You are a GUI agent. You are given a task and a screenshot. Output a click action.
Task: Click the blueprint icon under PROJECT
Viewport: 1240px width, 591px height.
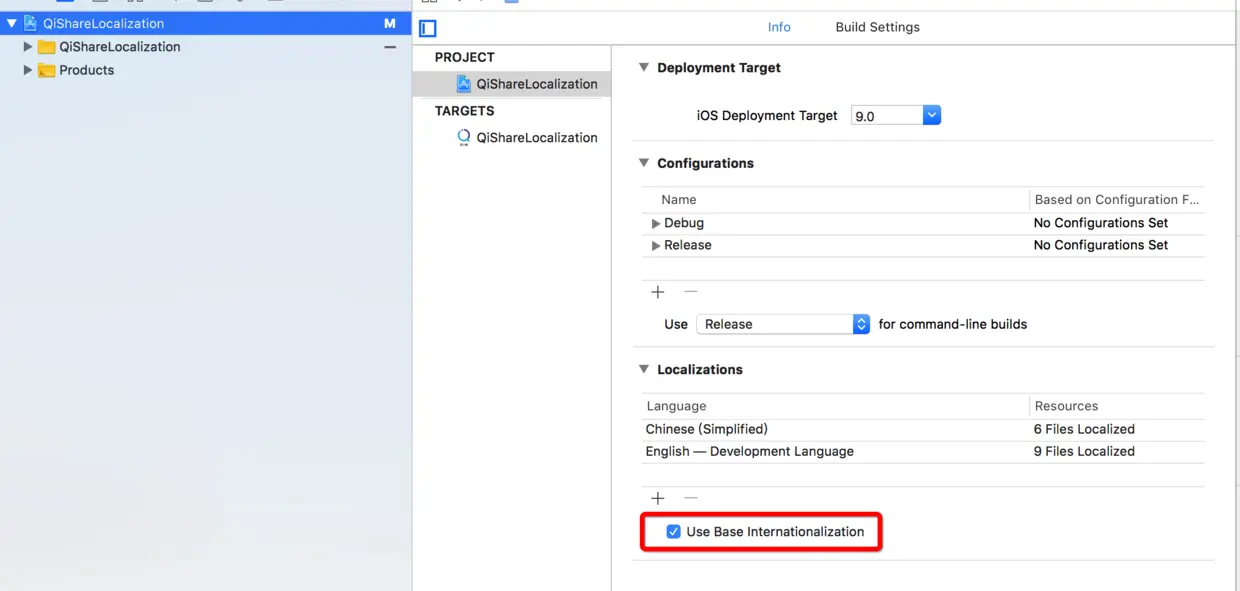tap(464, 84)
